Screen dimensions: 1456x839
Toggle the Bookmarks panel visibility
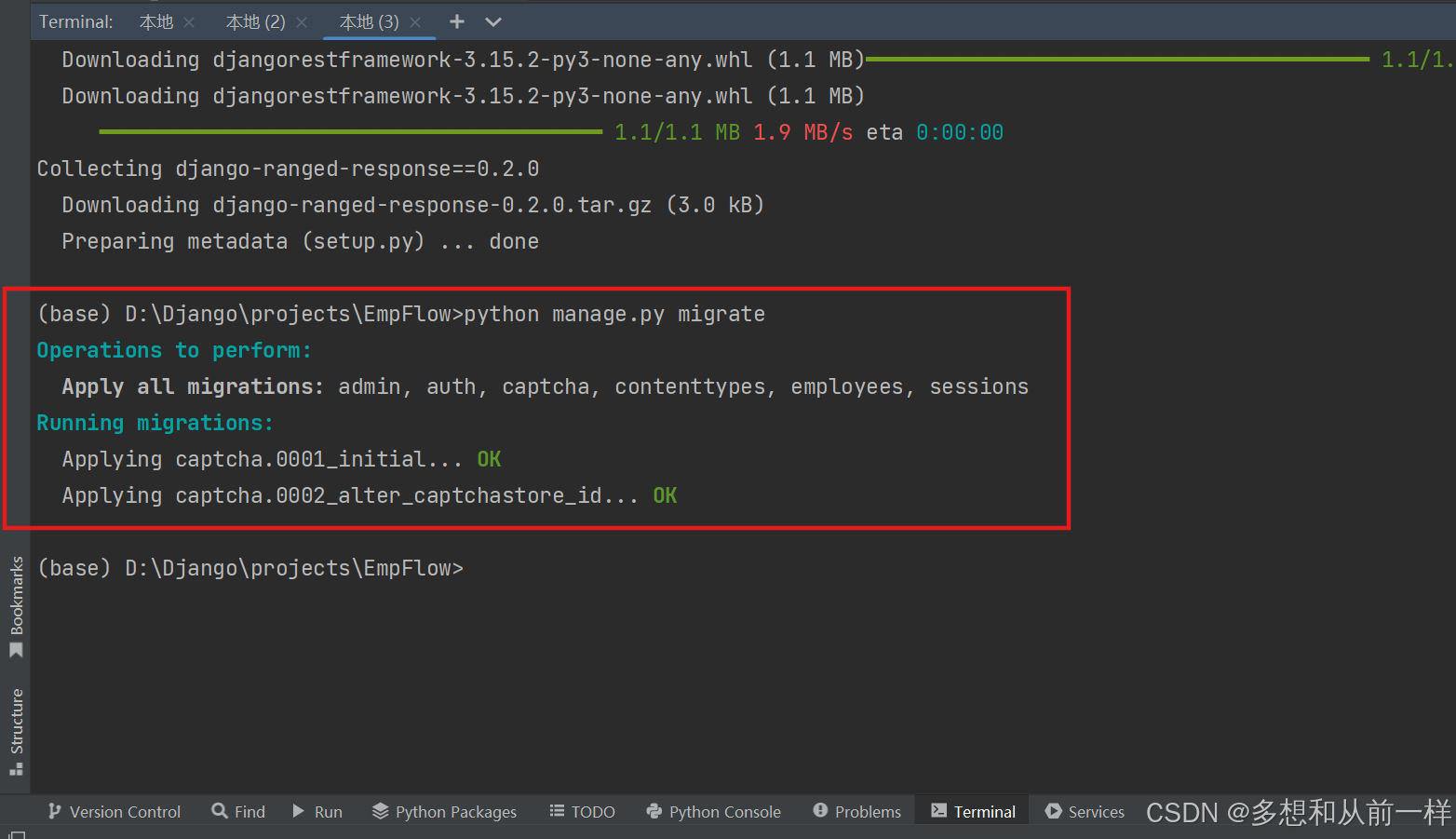pyautogui.click(x=16, y=602)
